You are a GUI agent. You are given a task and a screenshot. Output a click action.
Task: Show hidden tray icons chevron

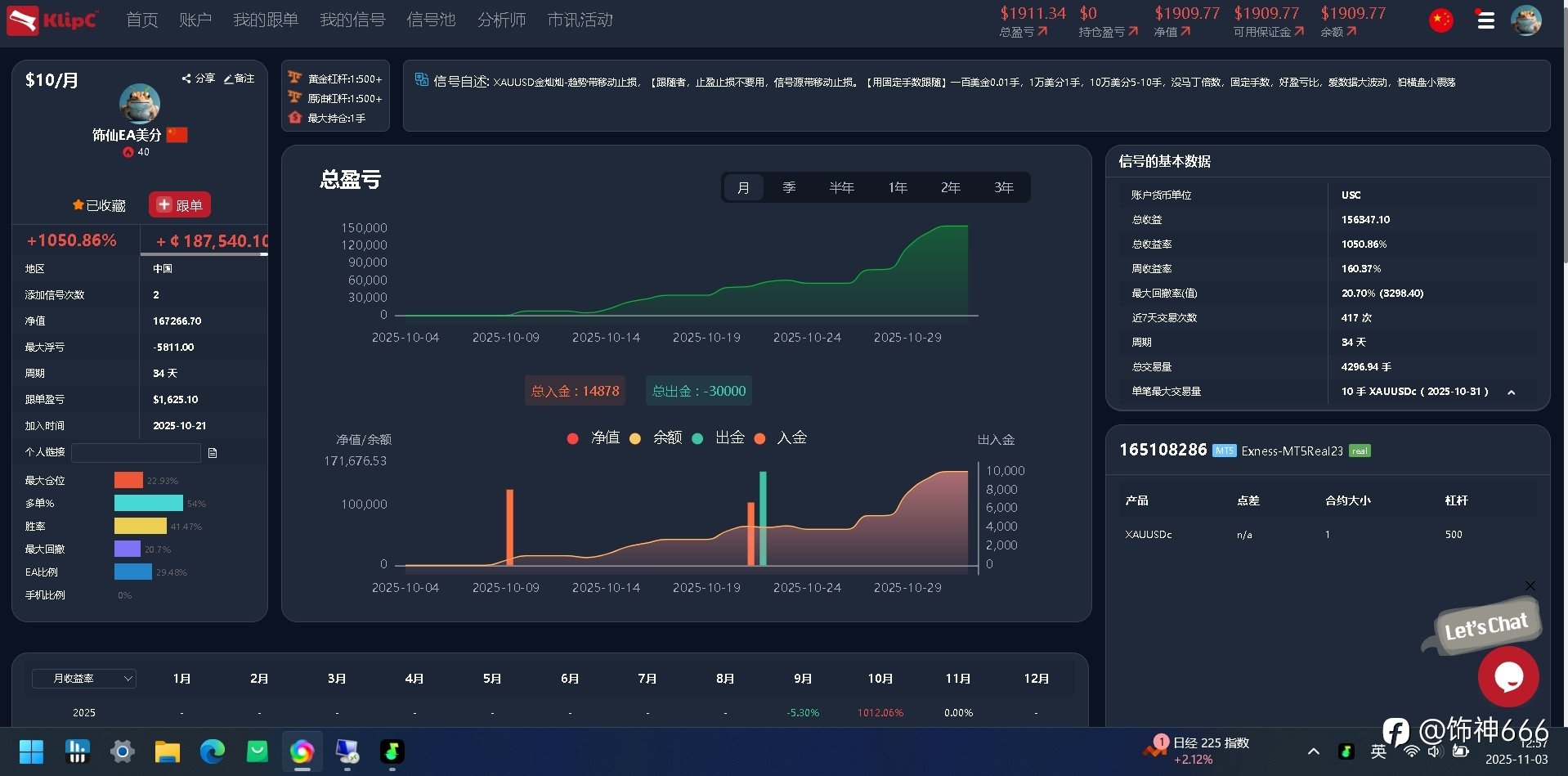[1314, 751]
